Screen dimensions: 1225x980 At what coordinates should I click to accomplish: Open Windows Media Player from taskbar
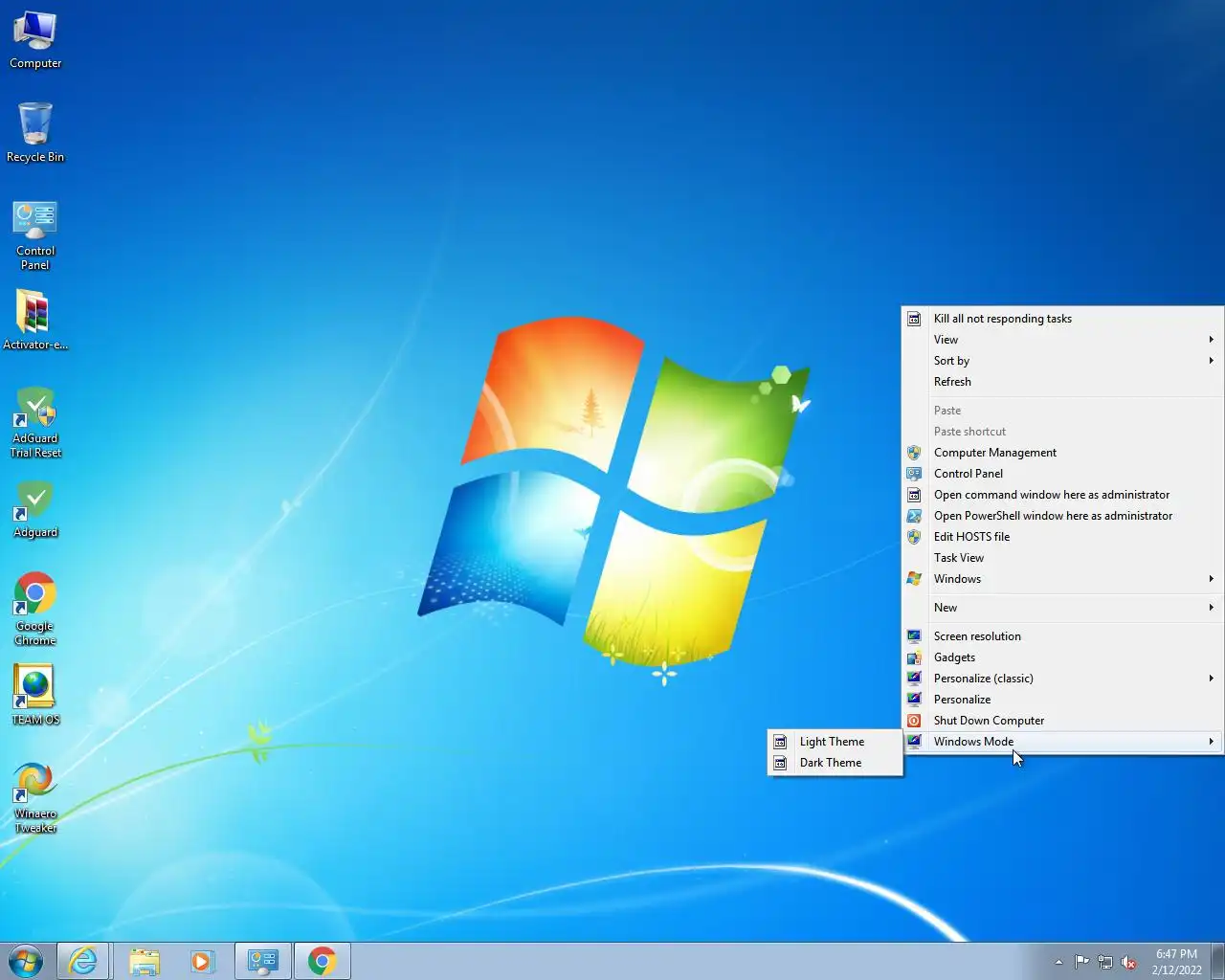202,961
